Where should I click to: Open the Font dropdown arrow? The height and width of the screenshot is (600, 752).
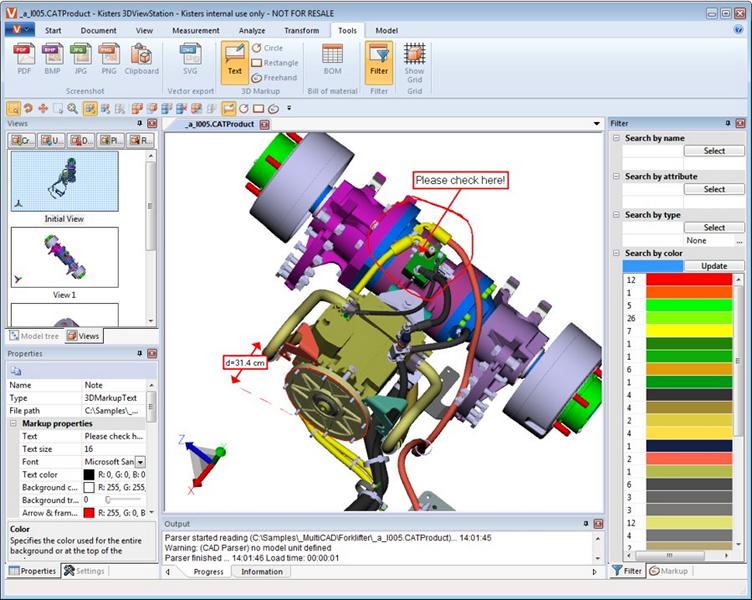pos(141,462)
